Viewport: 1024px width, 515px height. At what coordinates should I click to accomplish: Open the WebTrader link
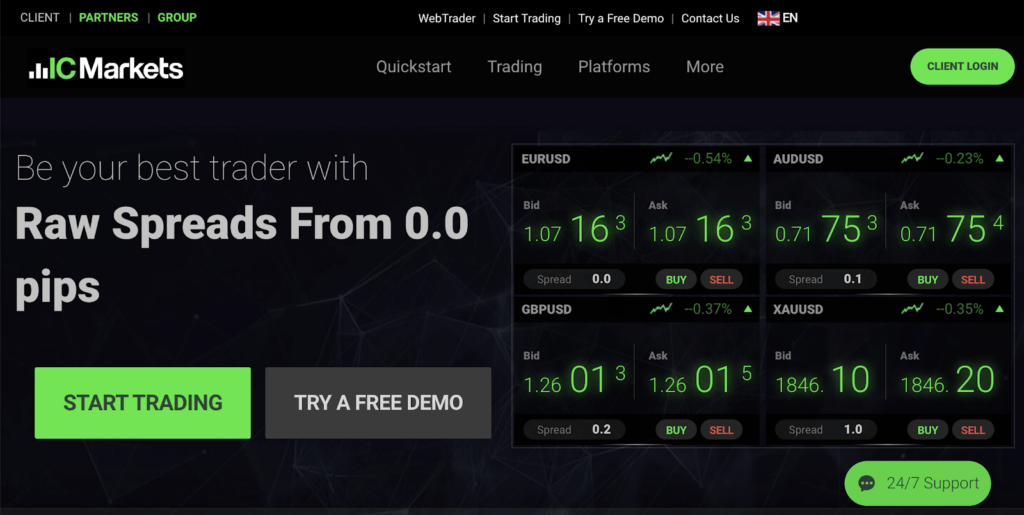(x=447, y=18)
